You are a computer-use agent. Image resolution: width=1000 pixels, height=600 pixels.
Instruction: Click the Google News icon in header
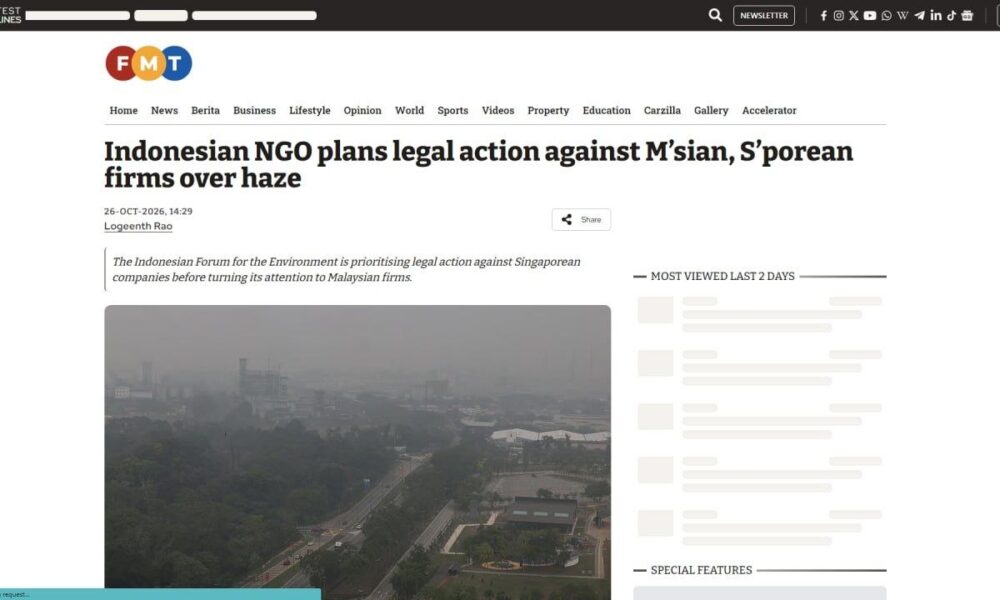[x=967, y=15]
